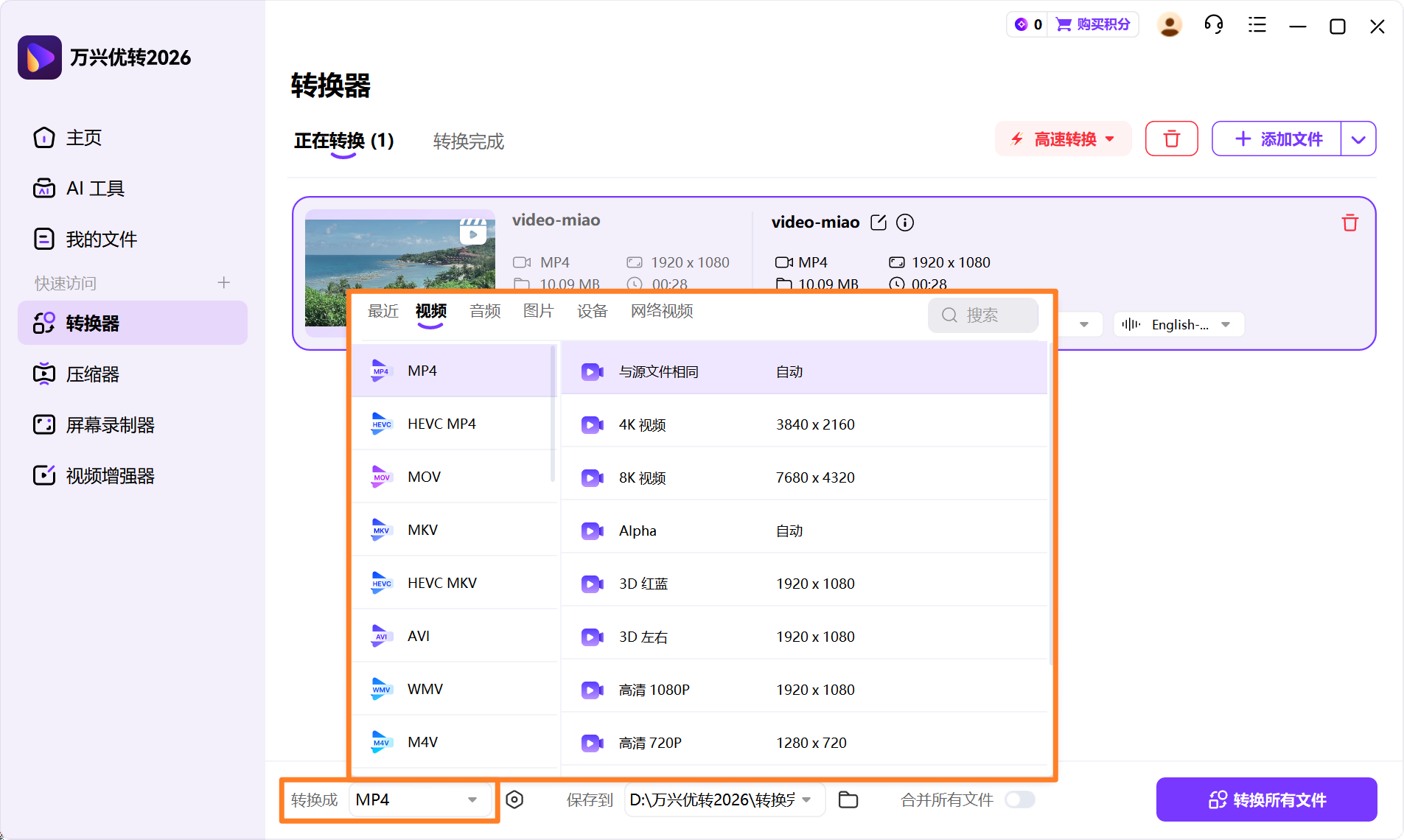Clear the task list with the trash icon
Screen dimensions: 1404x840
coord(1171,139)
